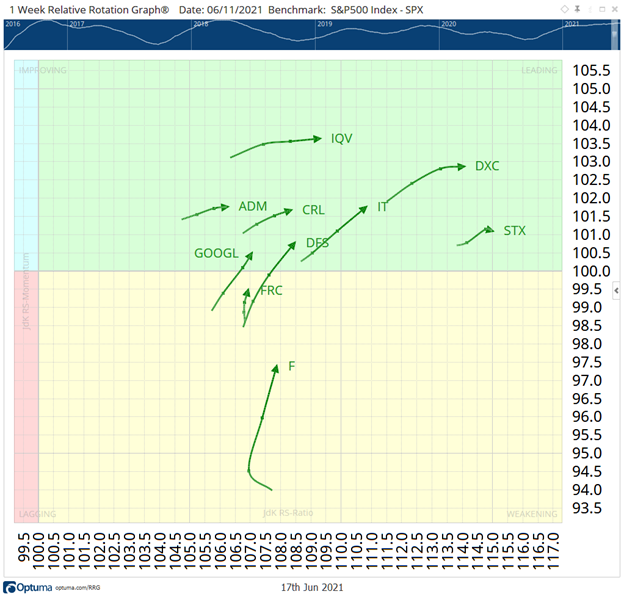Screen dimensions: 624x597
Task: Click the 105.5 value on the vertical axis
Action: click(x=591, y=70)
